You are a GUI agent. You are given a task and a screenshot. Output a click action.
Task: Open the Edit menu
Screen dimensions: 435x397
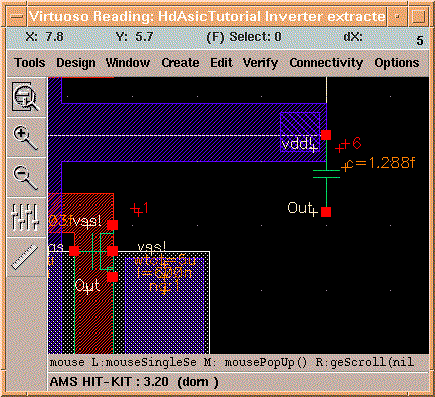point(221,63)
